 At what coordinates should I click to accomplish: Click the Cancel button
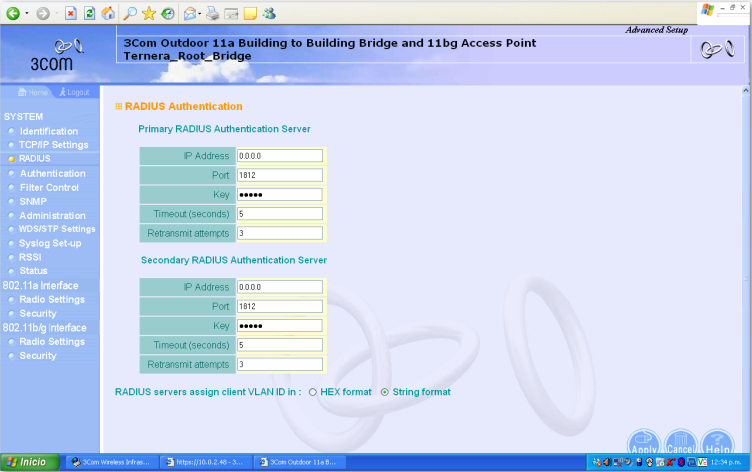[680, 443]
